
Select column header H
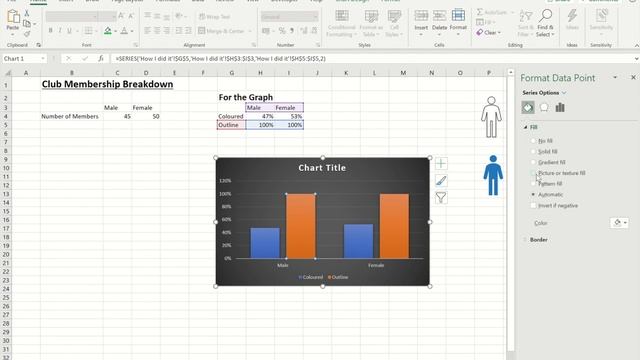260,73
